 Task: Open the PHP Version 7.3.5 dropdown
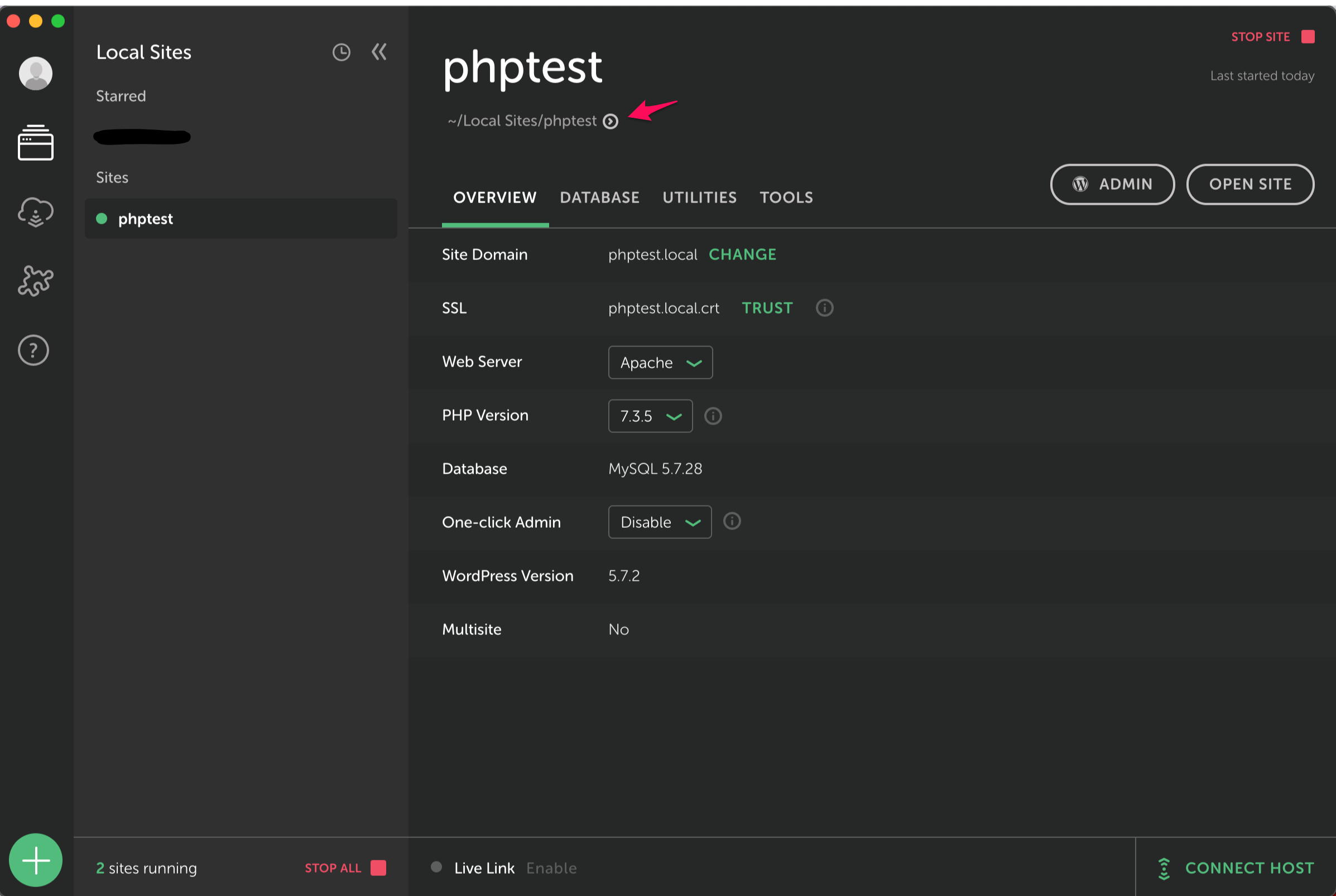[x=650, y=416]
